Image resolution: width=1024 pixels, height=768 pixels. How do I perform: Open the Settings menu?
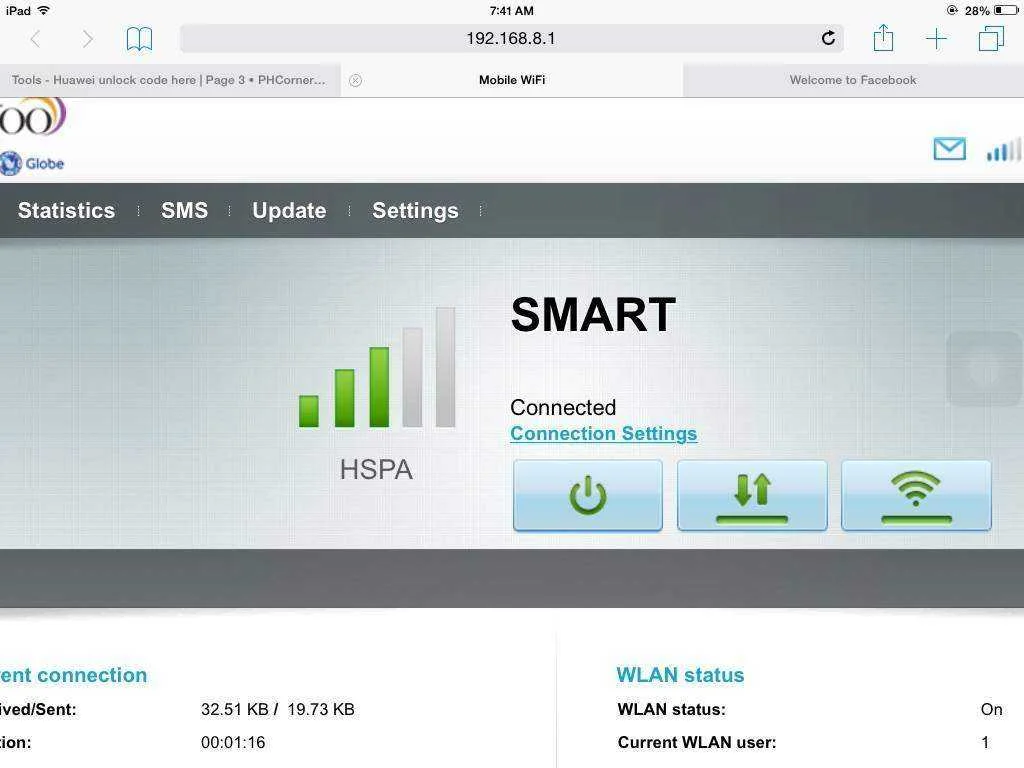pyautogui.click(x=415, y=210)
